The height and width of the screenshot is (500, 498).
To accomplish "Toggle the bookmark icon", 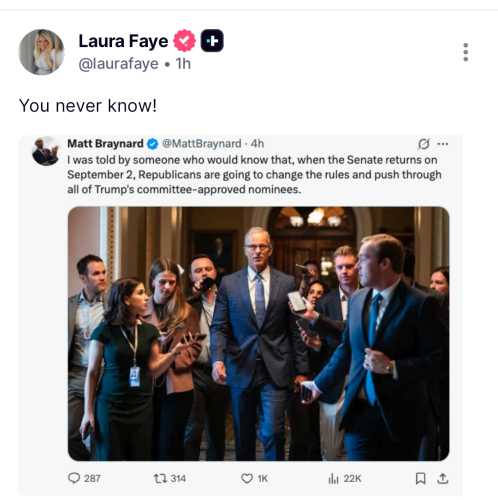I will tap(421, 479).
